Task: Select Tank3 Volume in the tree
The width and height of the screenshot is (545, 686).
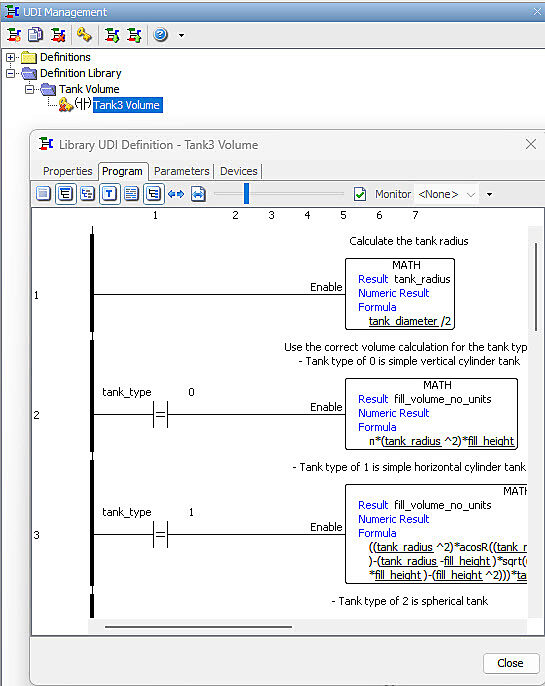Action: pyautogui.click(x=127, y=105)
